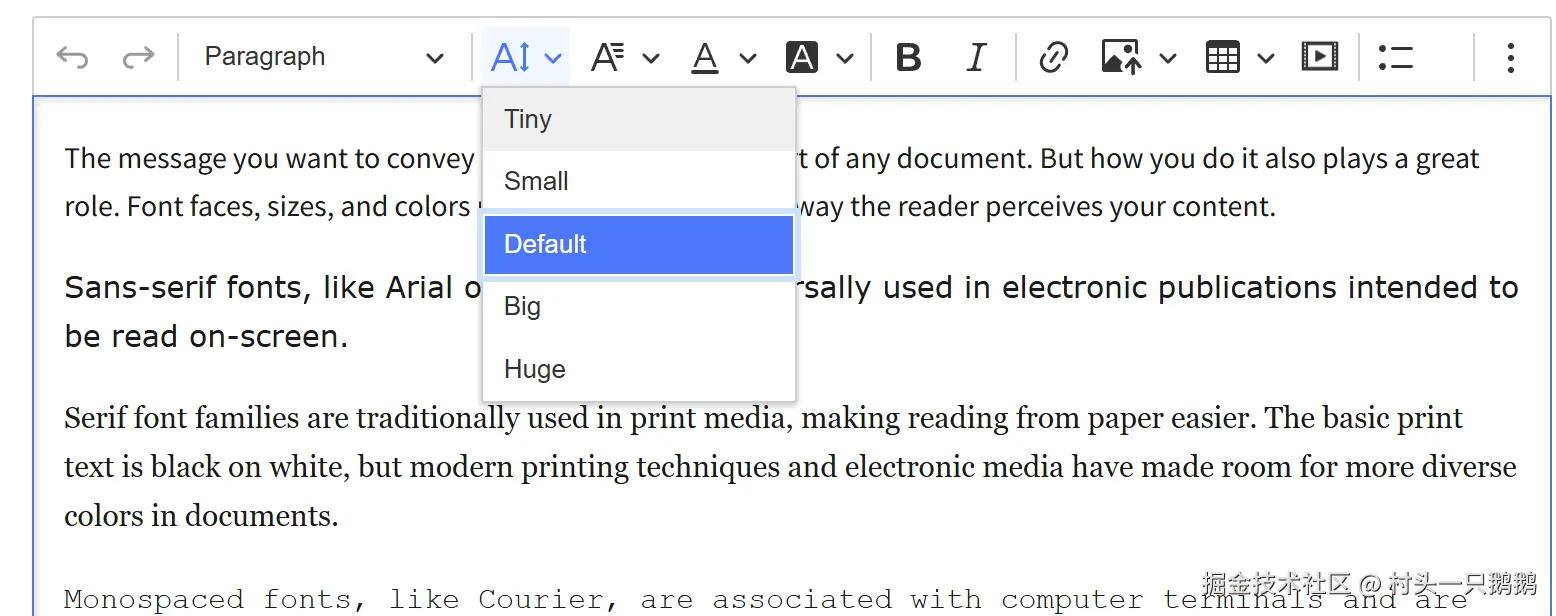This screenshot has width=1556, height=616.
Task: Click the font background color icon
Action: point(802,57)
